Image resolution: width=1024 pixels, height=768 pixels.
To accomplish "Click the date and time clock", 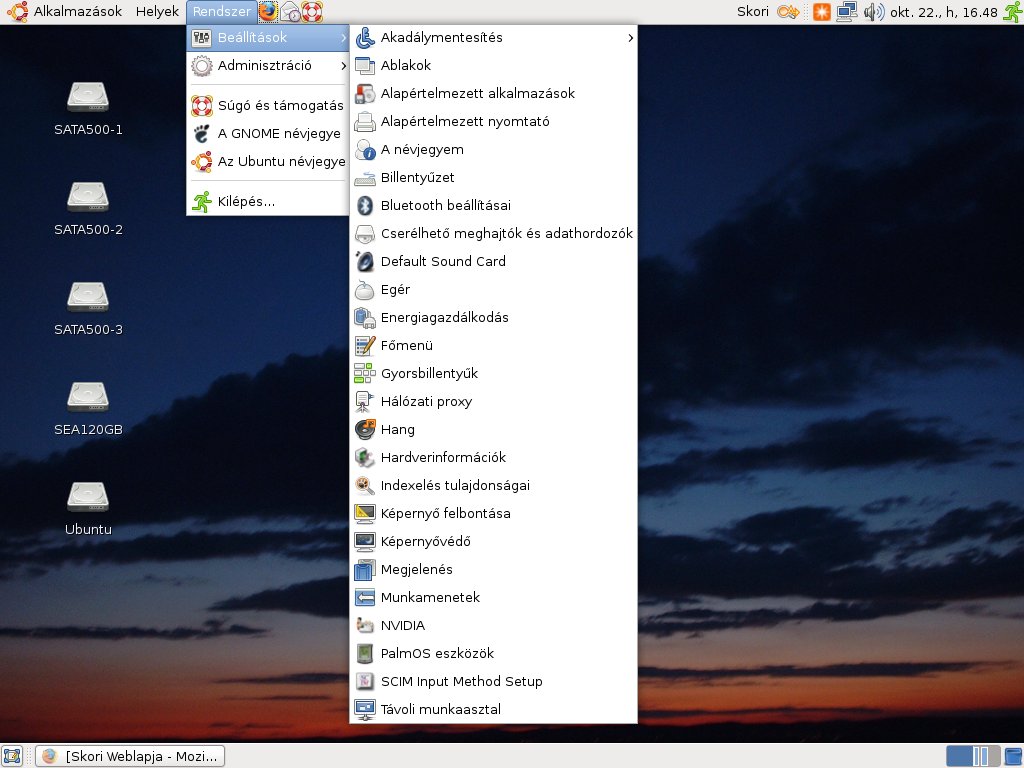I will pos(944,12).
